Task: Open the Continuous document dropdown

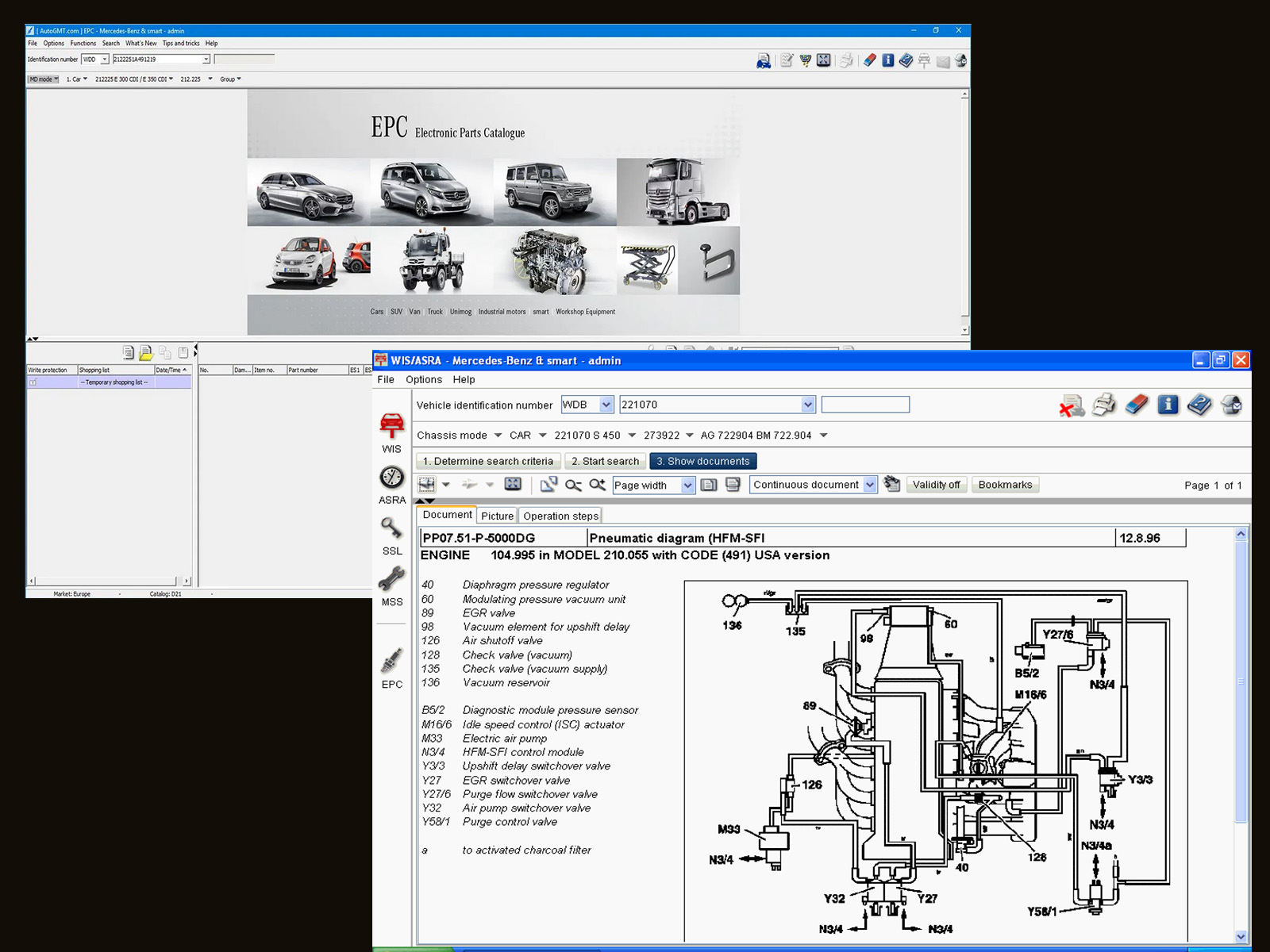Action: coord(870,485)
